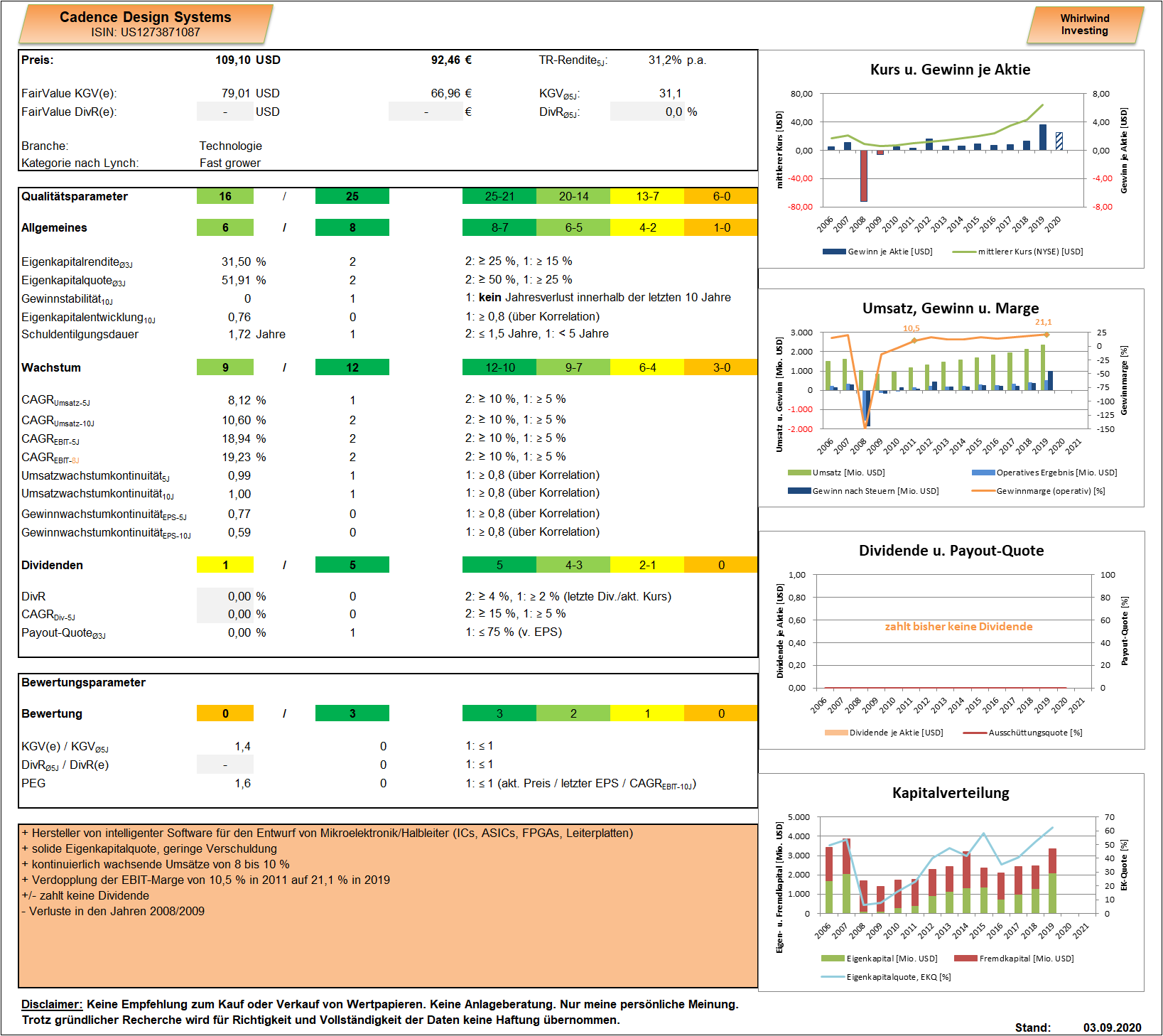The height and width of the screenshot is (1036, 1163).
Task: Select the euro price 92,46 €
Action: (451, 60)
